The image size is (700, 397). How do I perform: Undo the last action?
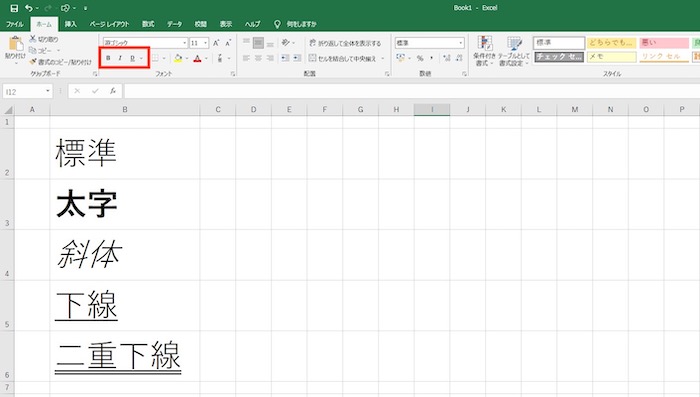coord(29,8)
